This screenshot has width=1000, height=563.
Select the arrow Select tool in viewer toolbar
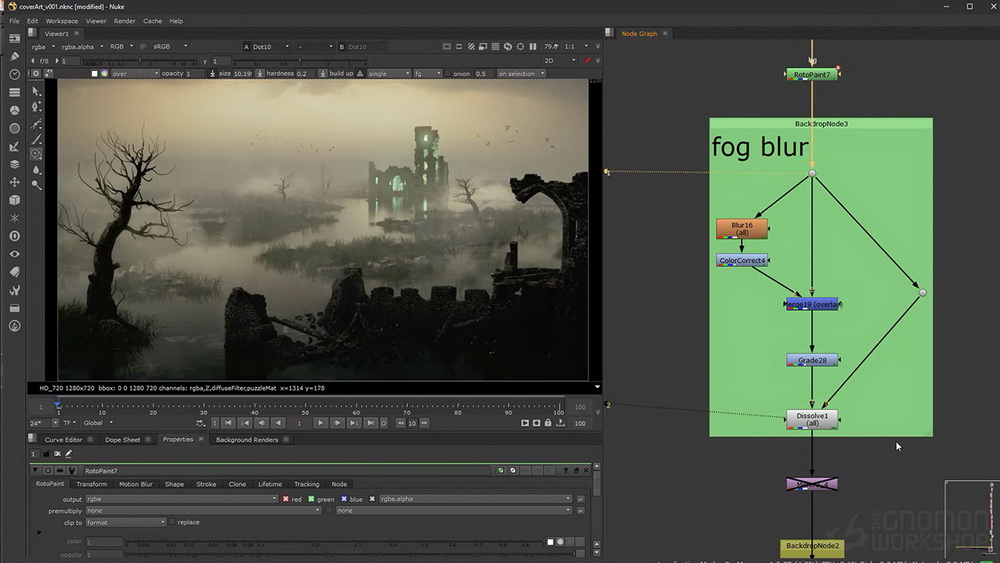click(x=36, y=91)
